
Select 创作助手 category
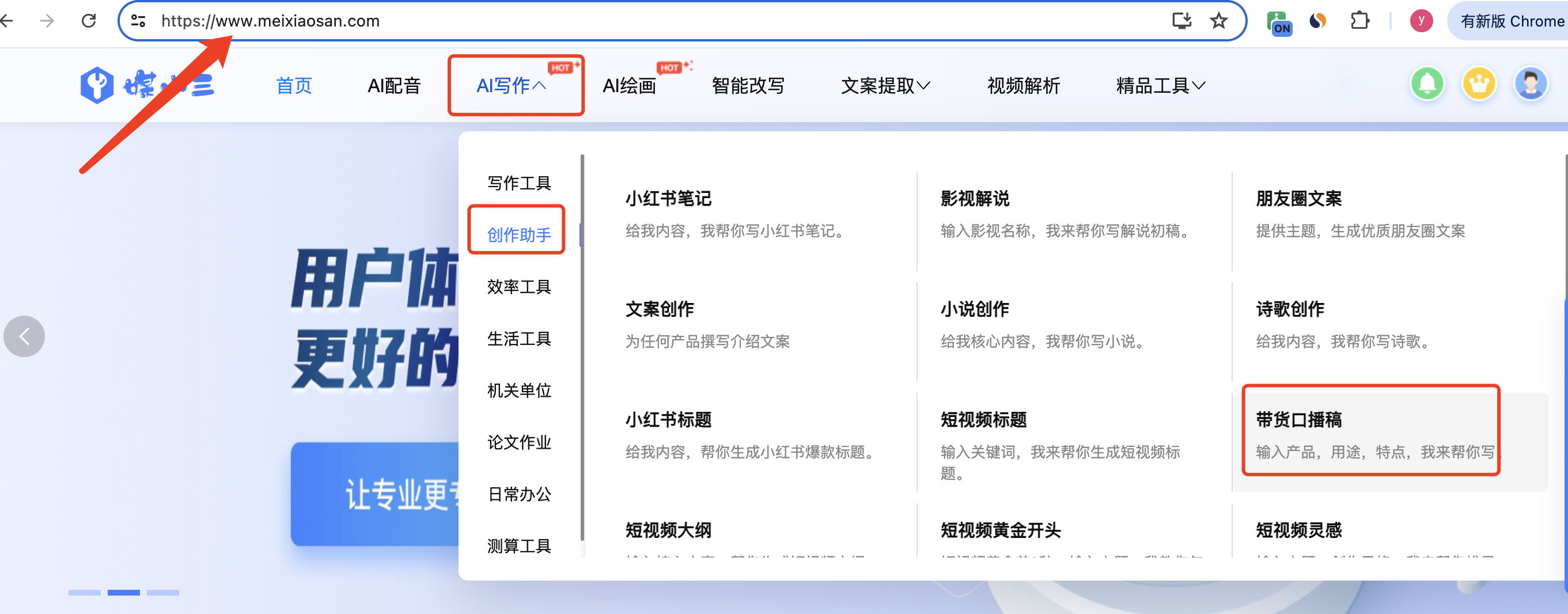click(519, 234)
